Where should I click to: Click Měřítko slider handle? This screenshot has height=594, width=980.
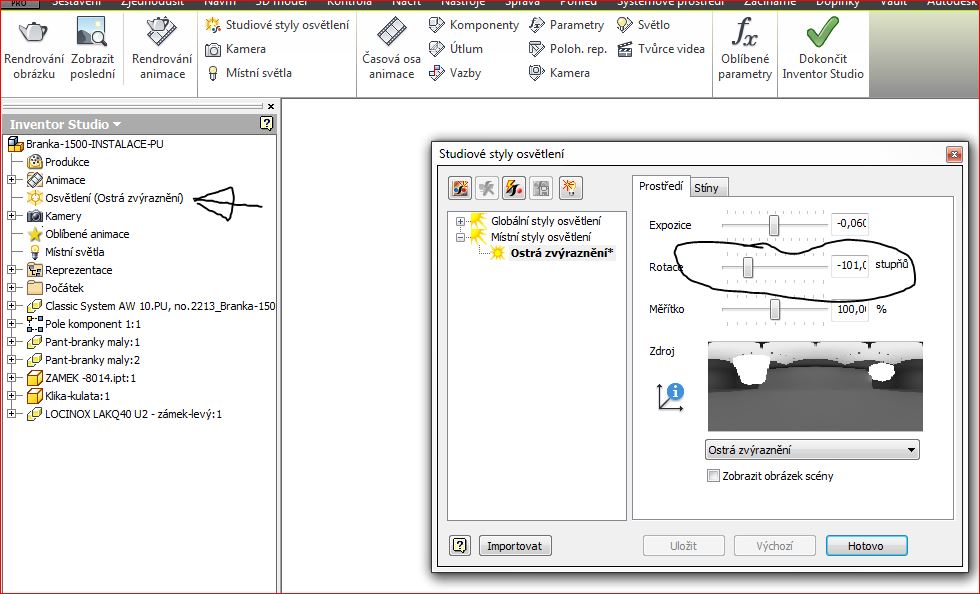775,310
